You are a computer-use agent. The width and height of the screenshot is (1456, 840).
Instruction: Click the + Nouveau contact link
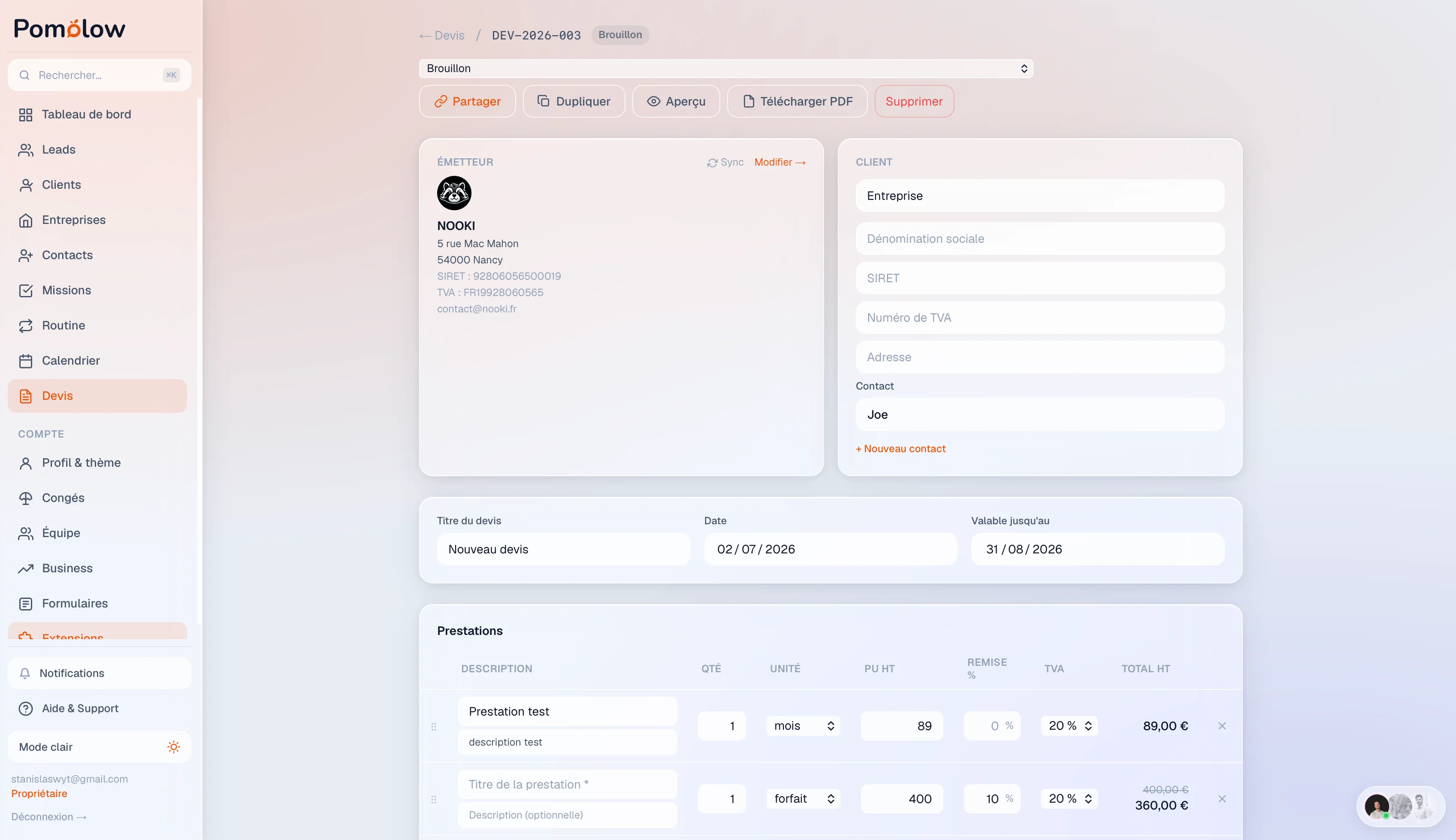click(900, 449)
